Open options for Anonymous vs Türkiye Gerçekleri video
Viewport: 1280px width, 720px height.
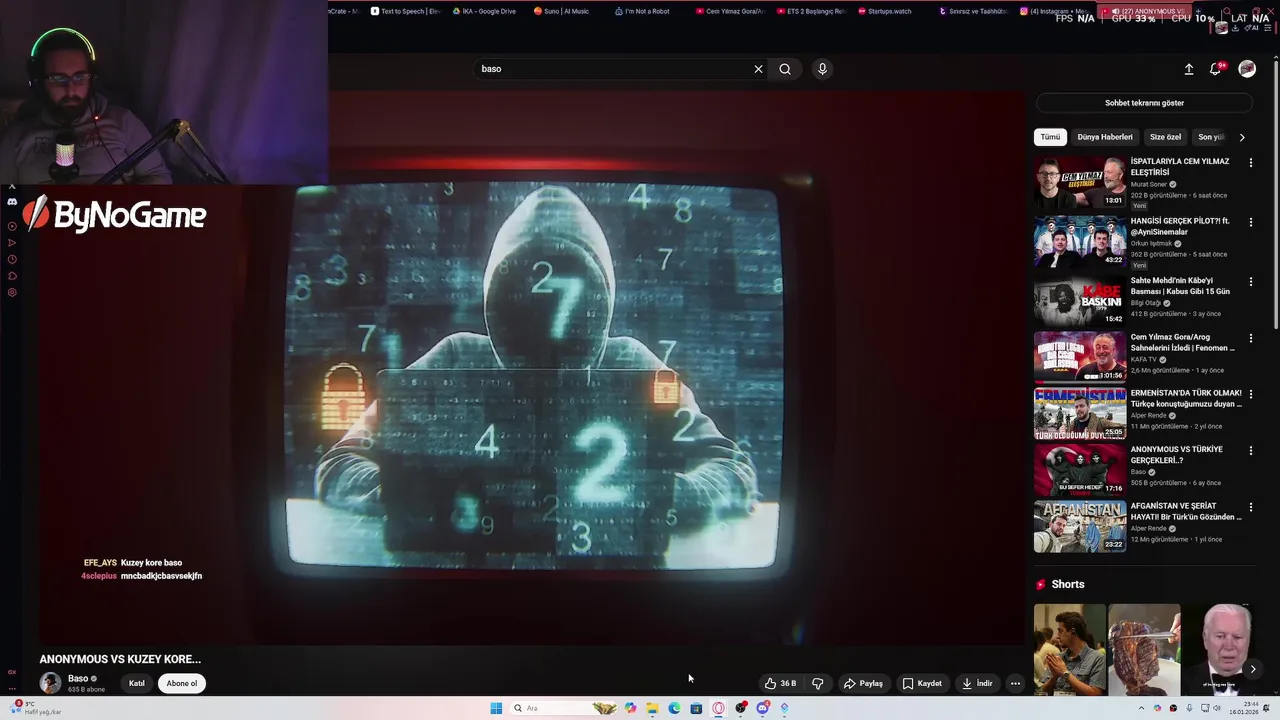click(1250, 451)
